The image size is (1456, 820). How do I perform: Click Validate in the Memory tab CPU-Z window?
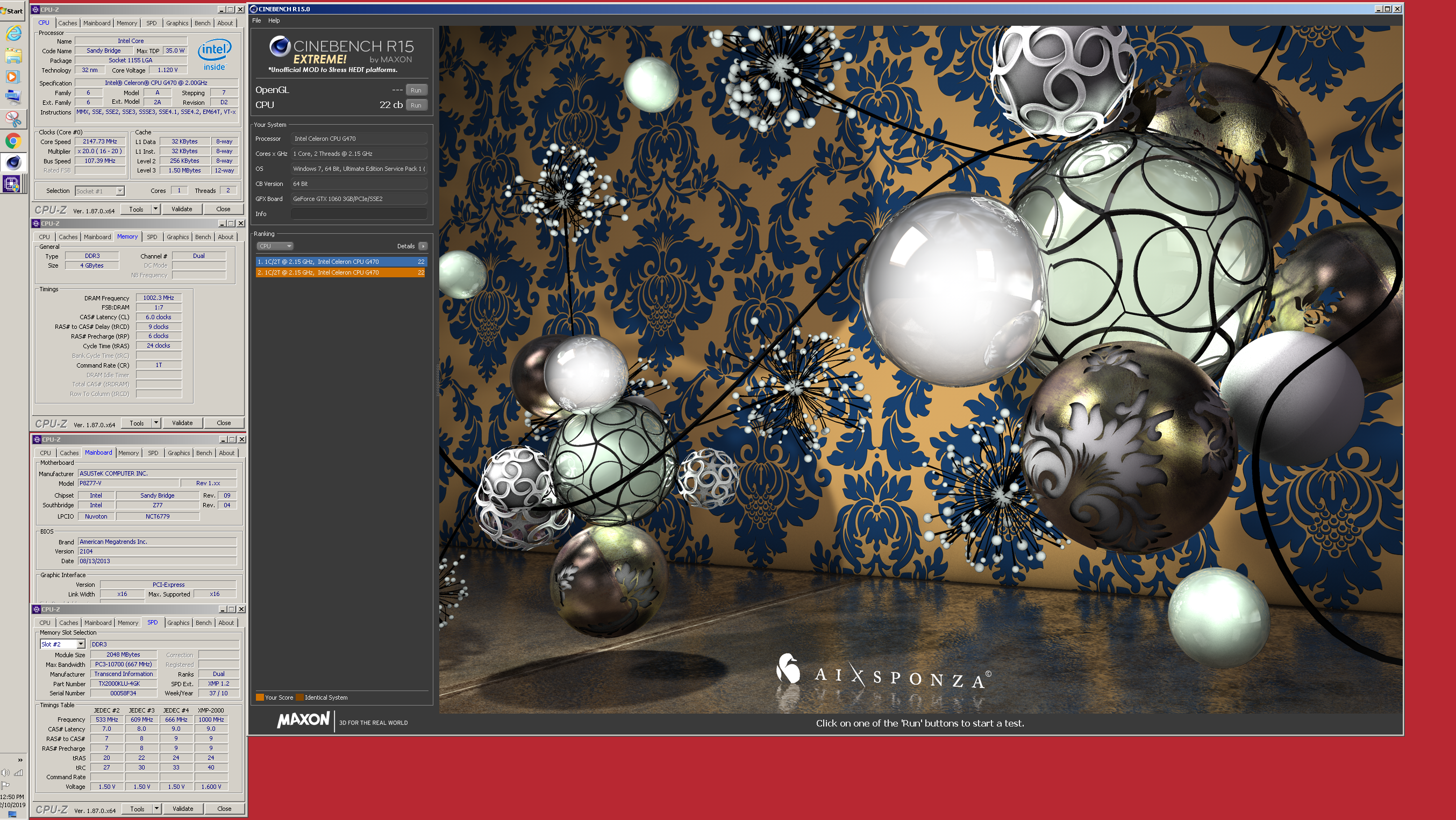pyautogui.click(x=182, y=423)
